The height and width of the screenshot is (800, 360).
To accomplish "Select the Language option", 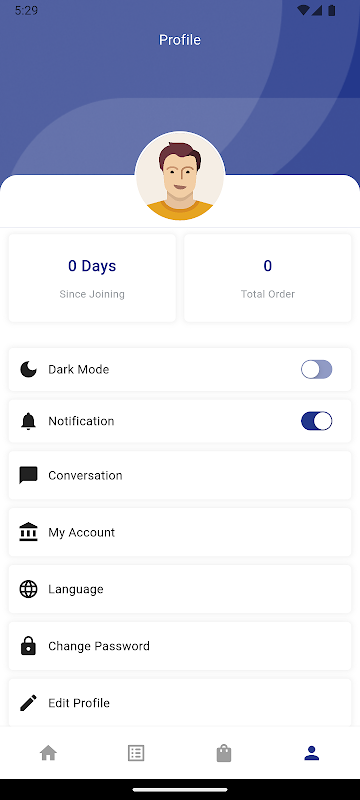I will pos(180,589).
